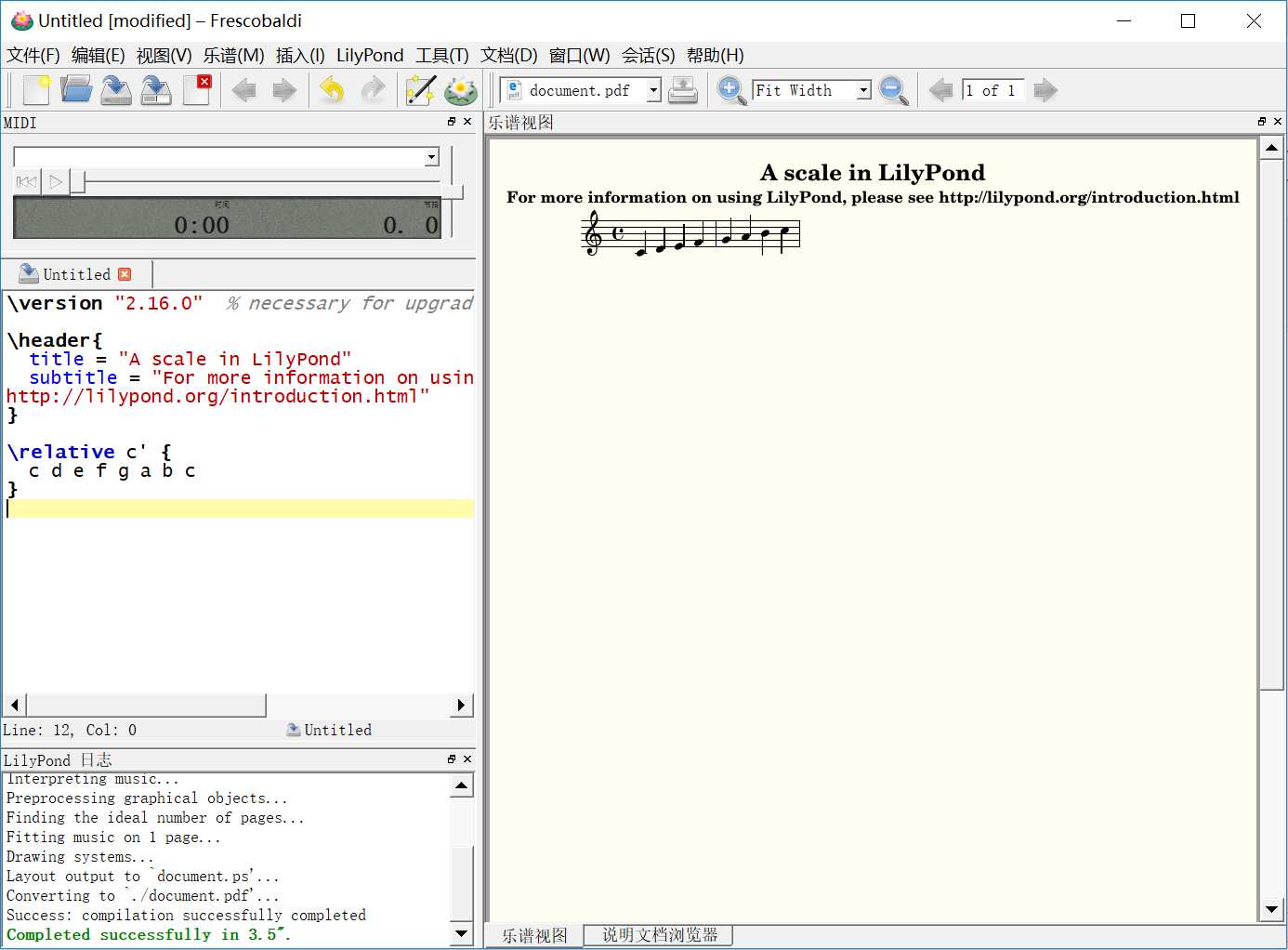Select the Untitled document tab

[x=77, y=274]
